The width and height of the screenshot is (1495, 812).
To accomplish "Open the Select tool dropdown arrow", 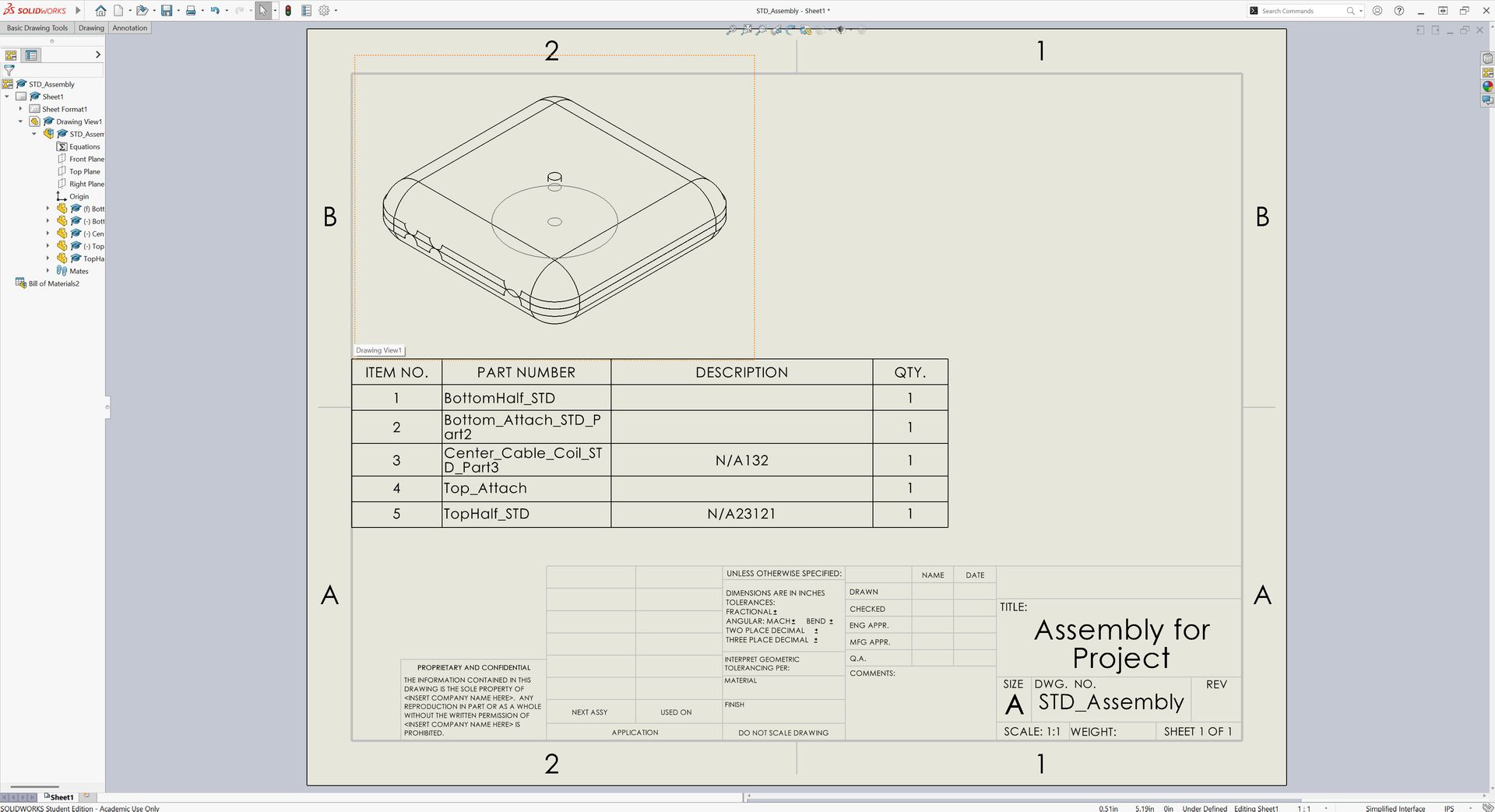I will click(275, 11).
